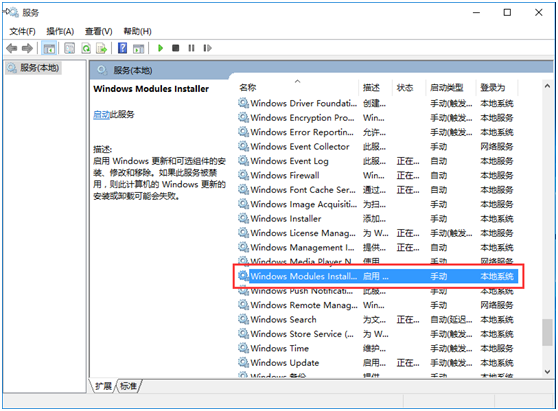The image size is (558, 411).
Task: Maximize the 服务 window
Action: [507, 12]
